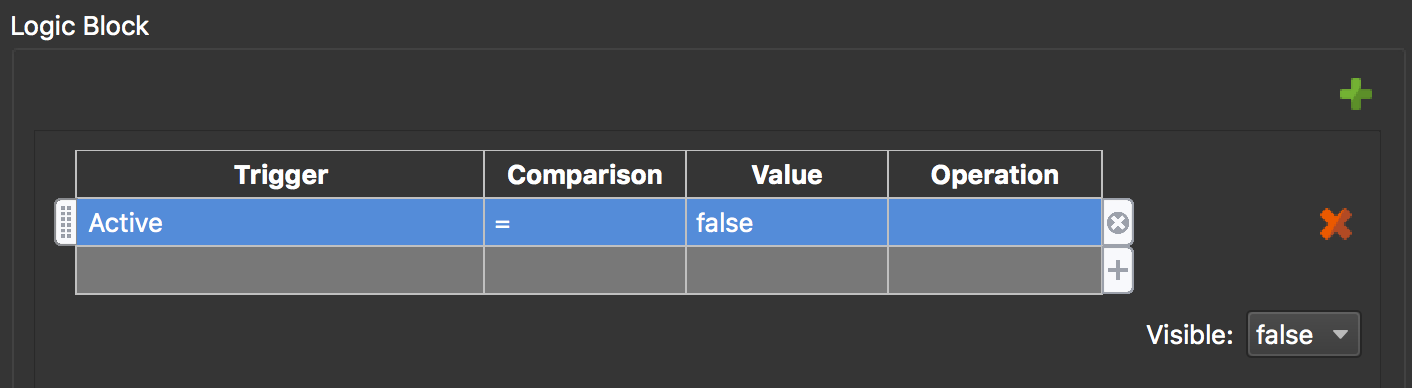Click the Trigger column header
Image resolution: width=1412 pixels, height=388 pixels.
(280, 175)
